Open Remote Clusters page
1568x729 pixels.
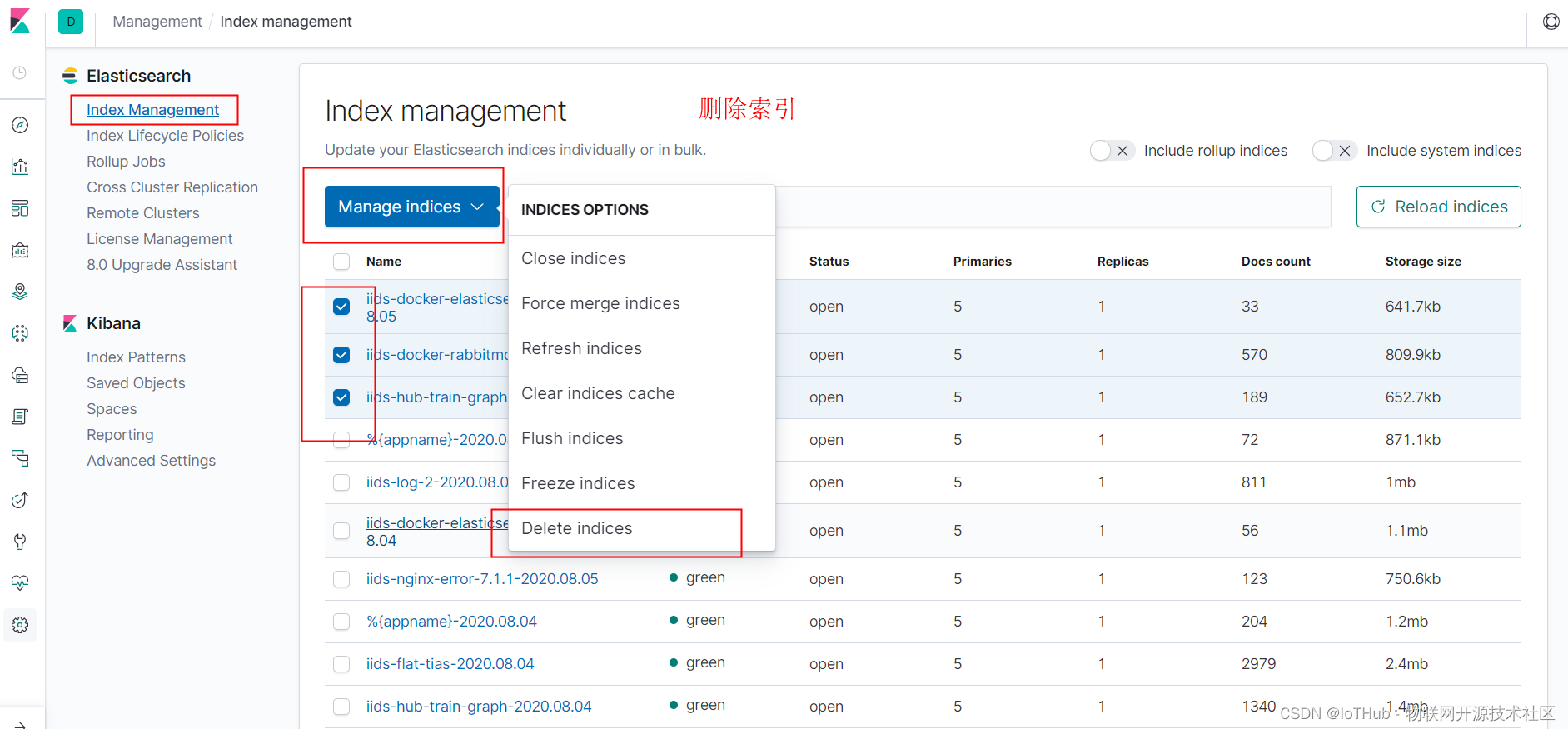pyautogui.click(x=143, y=213)
